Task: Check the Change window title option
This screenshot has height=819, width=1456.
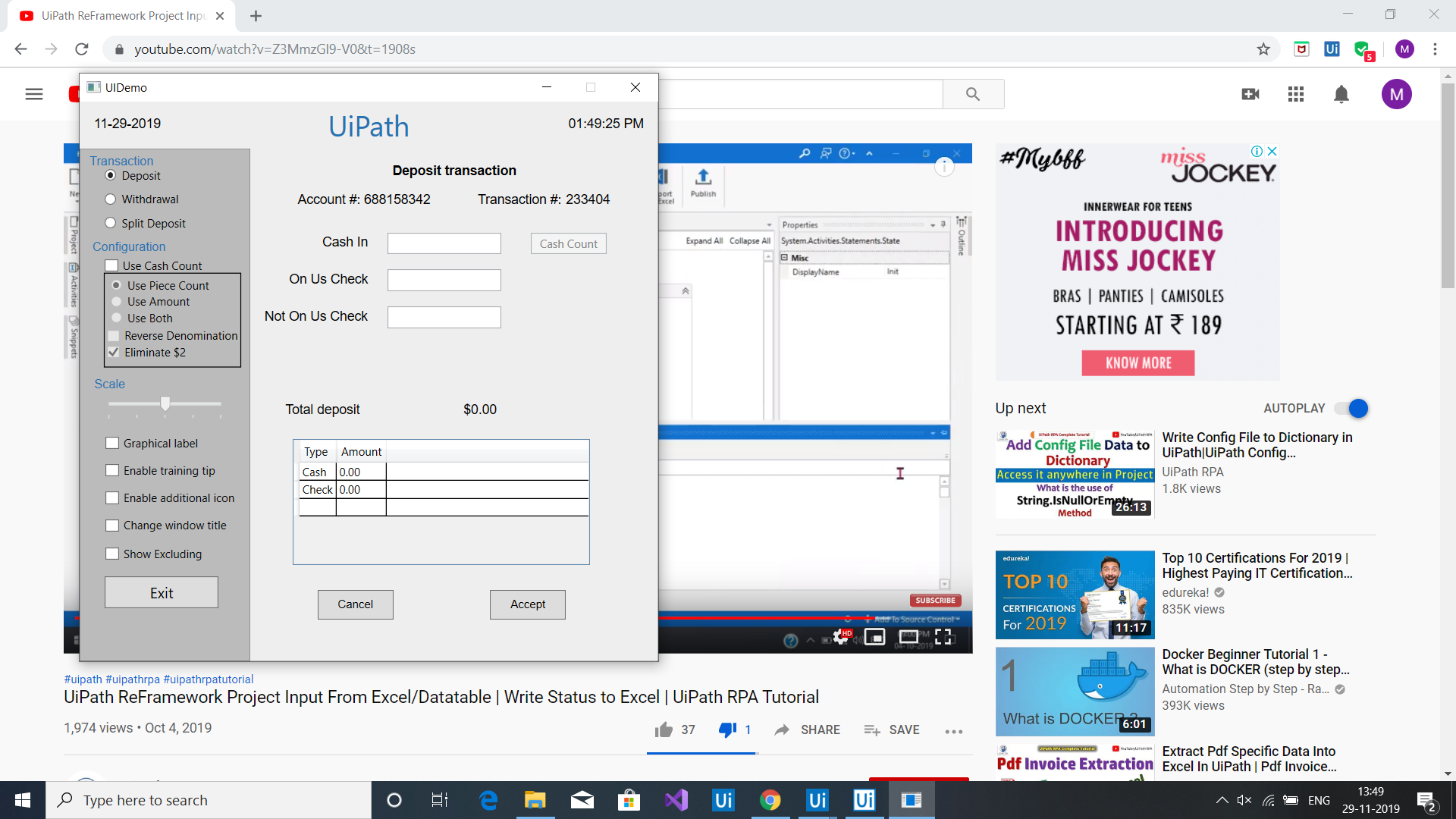Action: pos(112,525)
